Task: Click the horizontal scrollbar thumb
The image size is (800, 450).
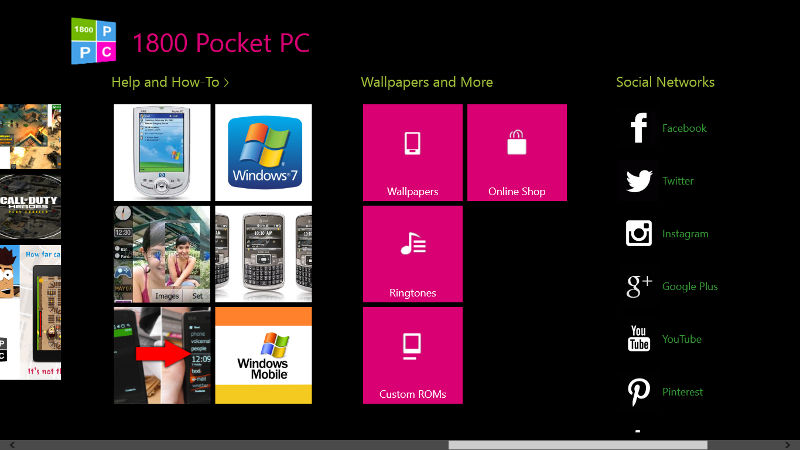Action: tap(578, 445)
